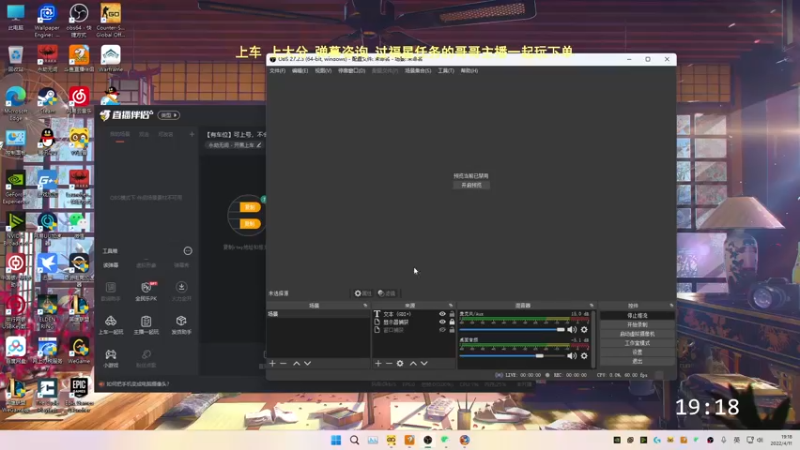The width and height of the screenshot is (800, 450).
Task: Move the scene up with the arrow
Action: click(296, 363)
